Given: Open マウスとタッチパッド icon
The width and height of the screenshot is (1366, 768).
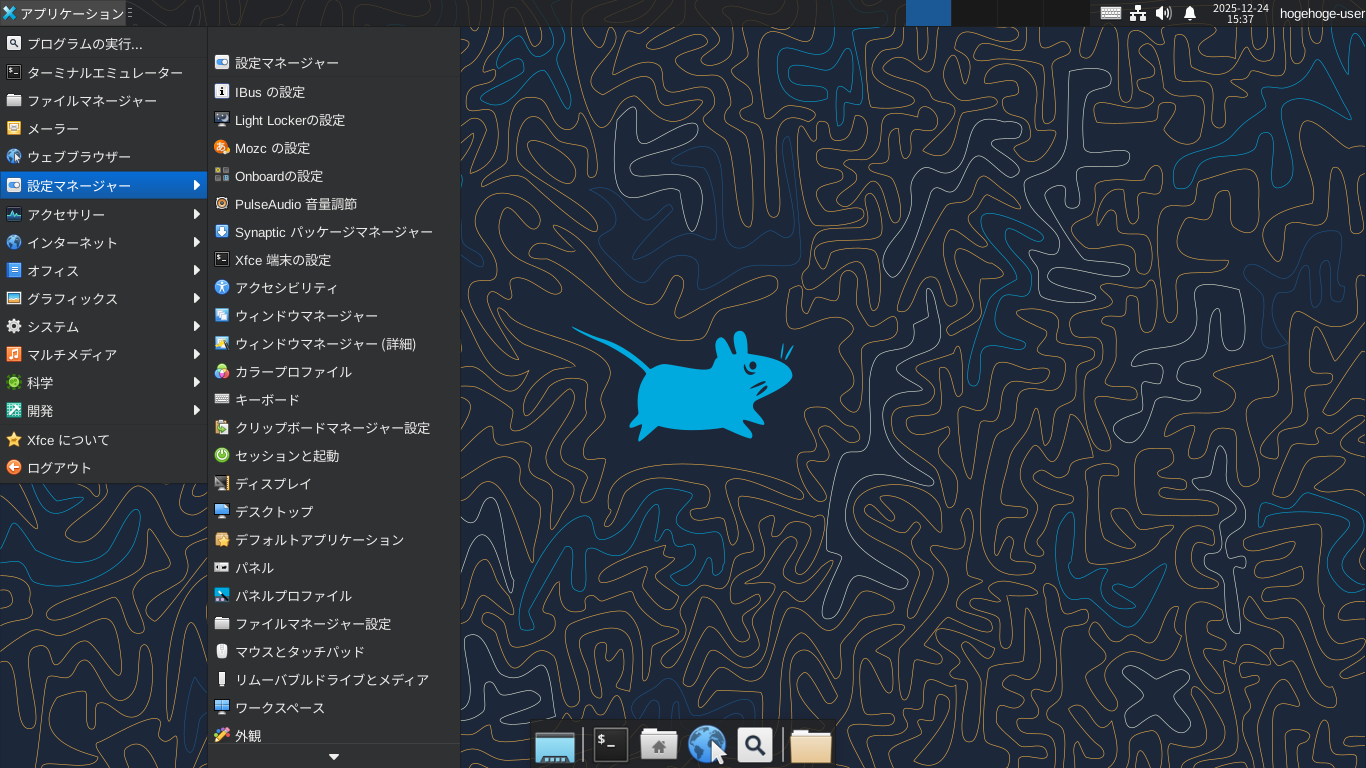Looking at the screenshot, I should click(222, 652).
